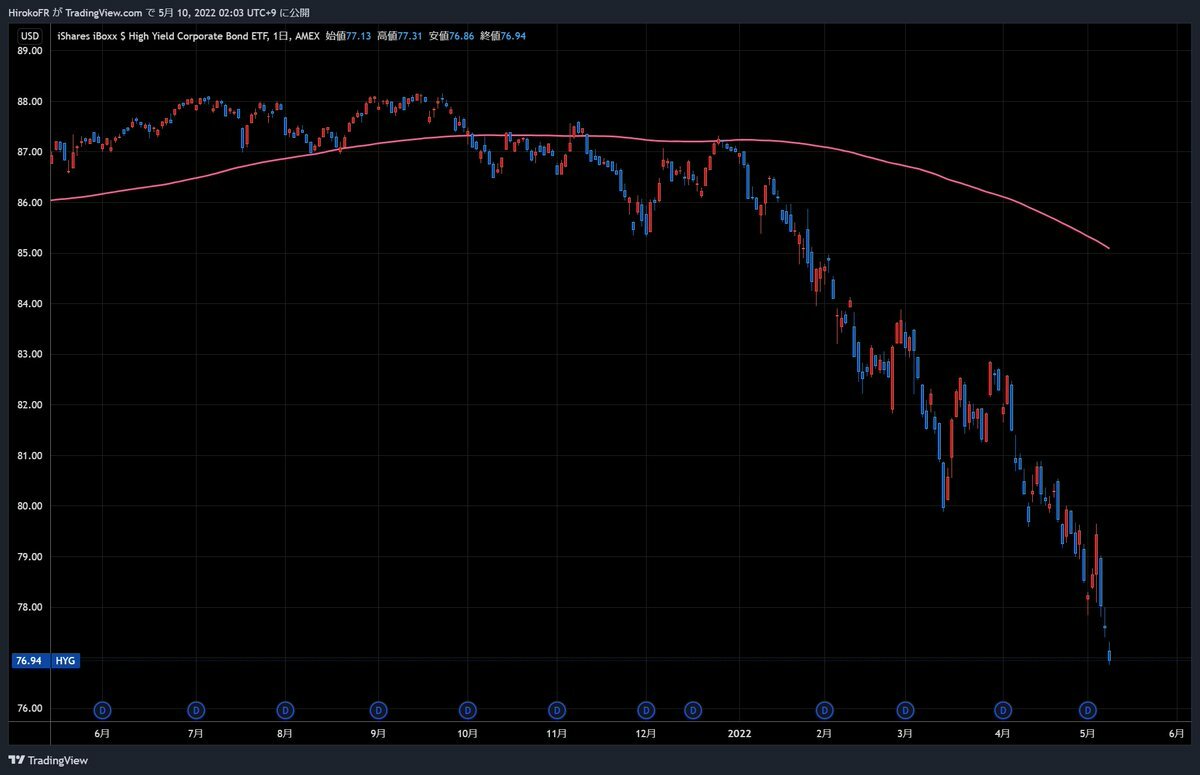Click the 85.00 price axis label
Screen dimensions: 1200x775
click(30, 253)
